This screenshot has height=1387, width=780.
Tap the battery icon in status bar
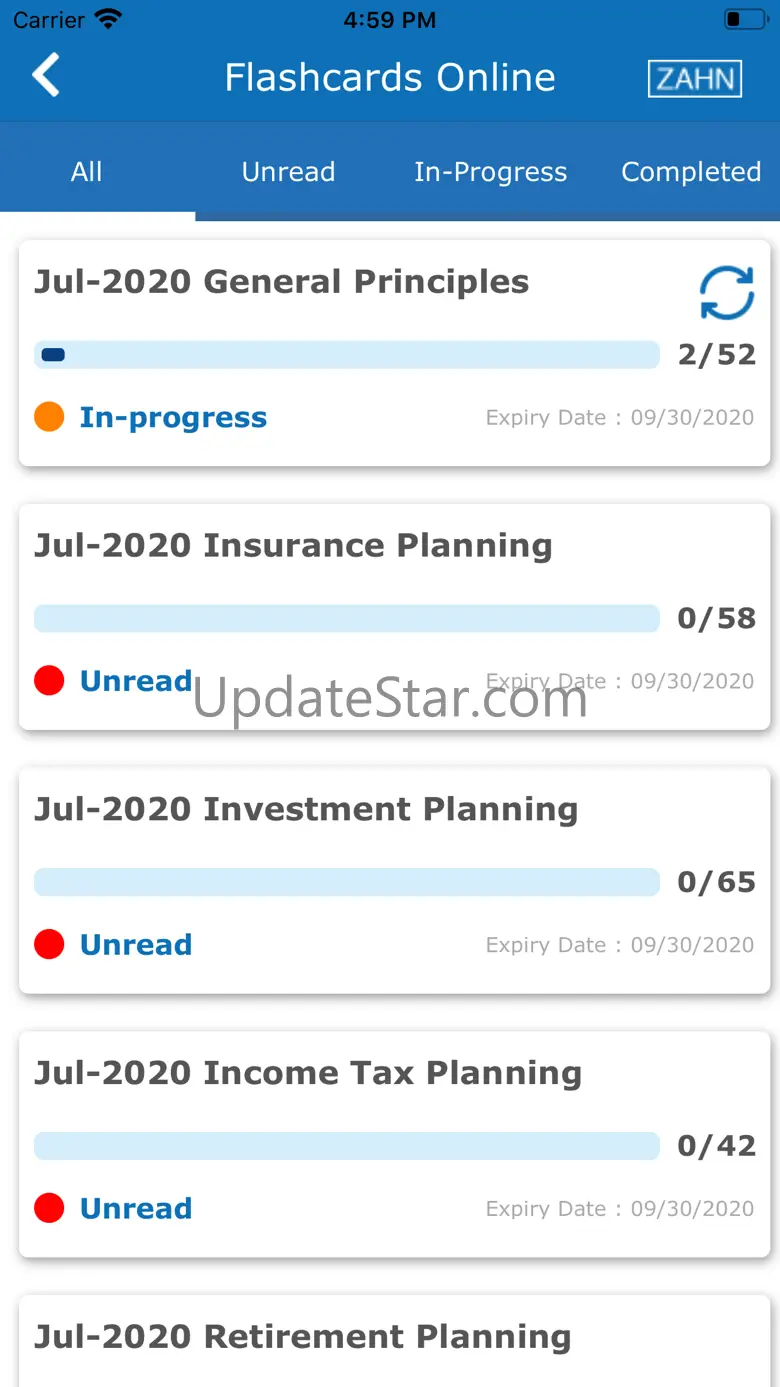[745, 19]
